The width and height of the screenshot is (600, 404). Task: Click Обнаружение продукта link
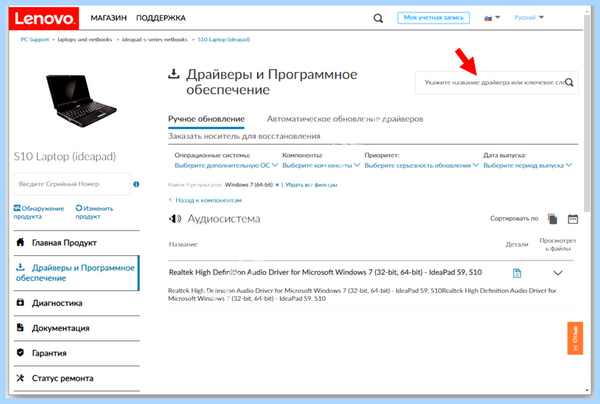(x=39, y=212)
